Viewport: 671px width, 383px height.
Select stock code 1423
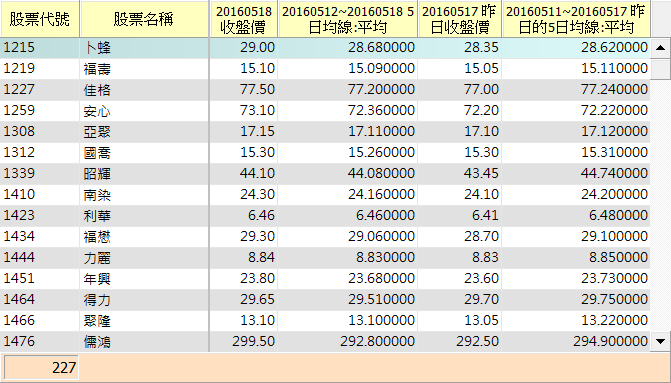tap(19, 215)
